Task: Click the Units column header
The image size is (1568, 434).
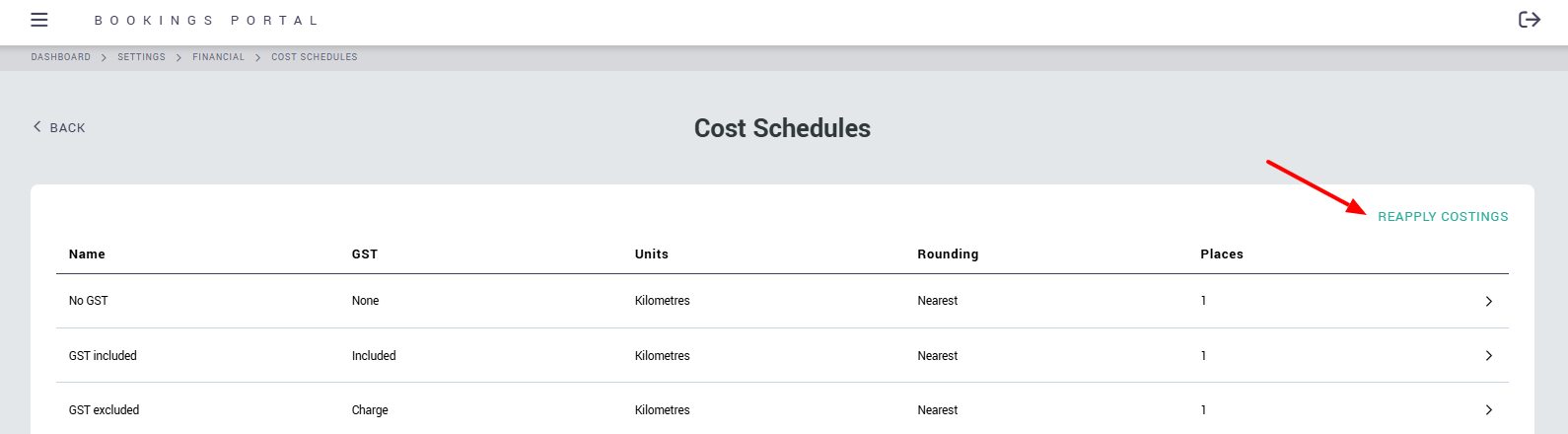Action: click(x=651, y=254)
